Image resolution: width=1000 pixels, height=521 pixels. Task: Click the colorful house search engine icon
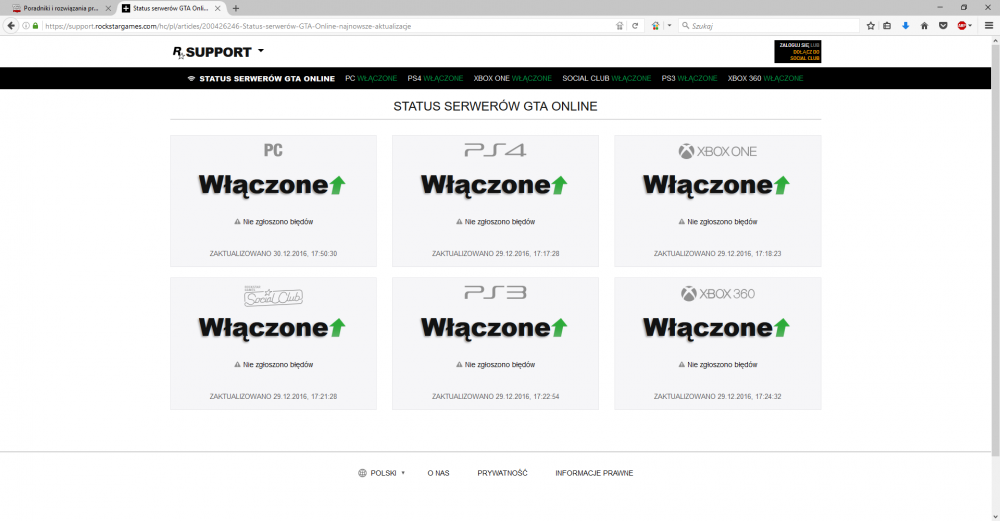[655, 26]
